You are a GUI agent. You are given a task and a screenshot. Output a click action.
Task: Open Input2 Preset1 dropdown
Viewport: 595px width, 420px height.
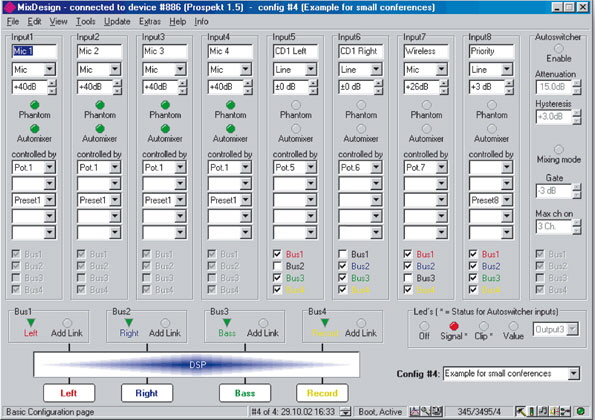[x=115, y=200]
